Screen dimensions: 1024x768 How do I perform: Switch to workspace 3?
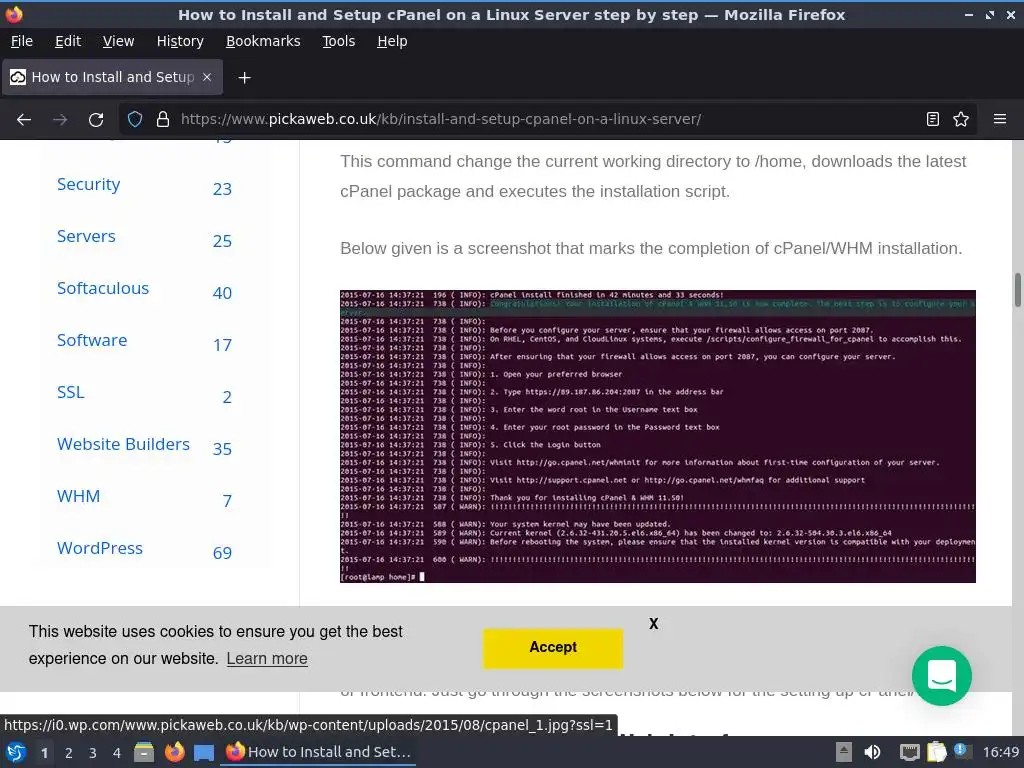[x=93, y=753]
